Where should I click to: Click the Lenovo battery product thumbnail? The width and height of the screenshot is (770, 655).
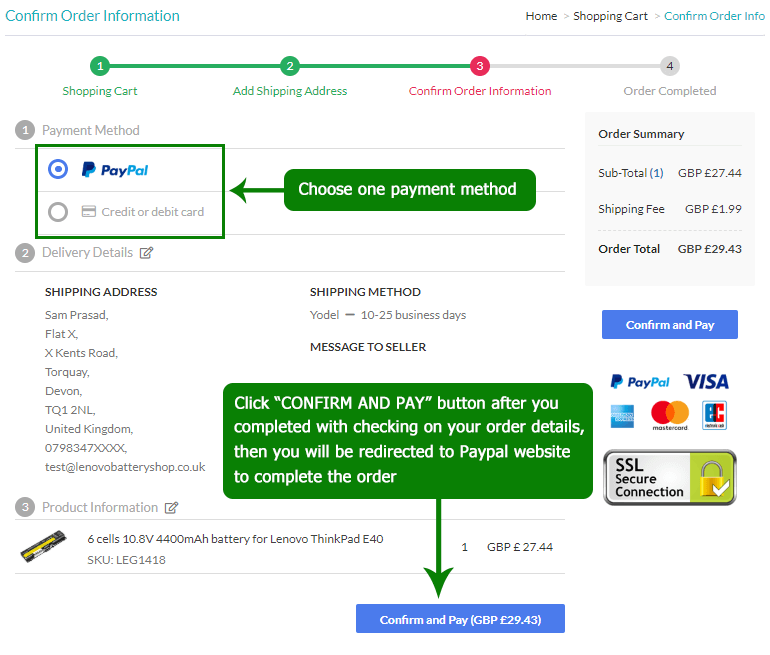pos(45,548)
